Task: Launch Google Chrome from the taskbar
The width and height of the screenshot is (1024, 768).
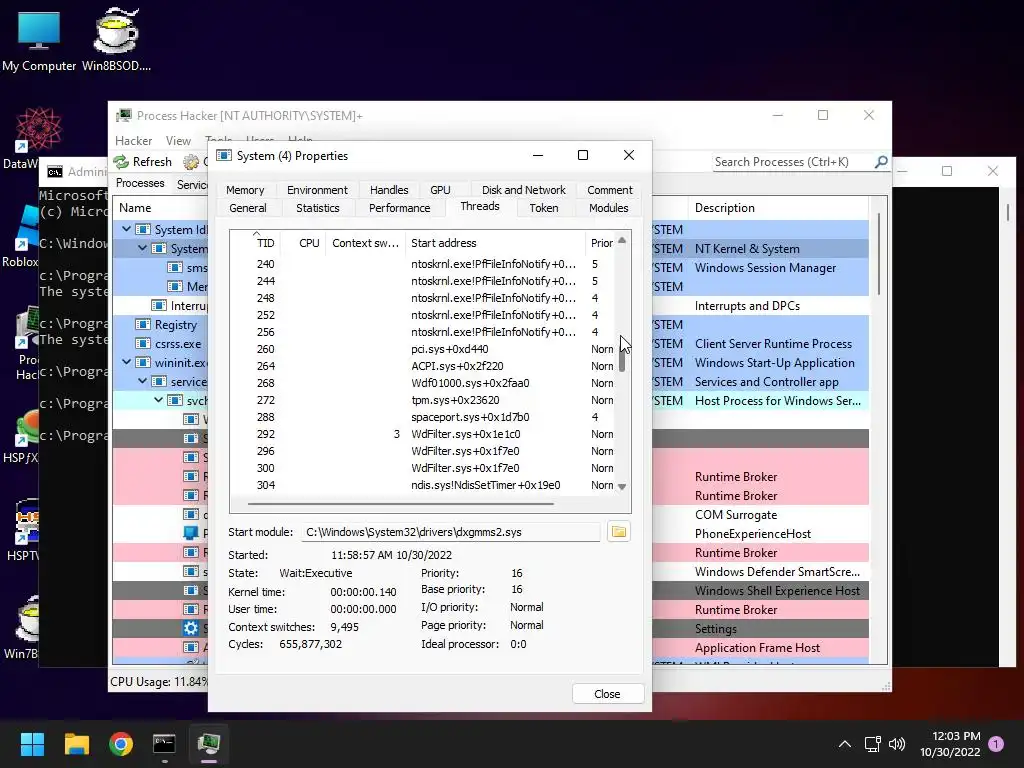Action: pyautogui.click(x=121, y=744)
